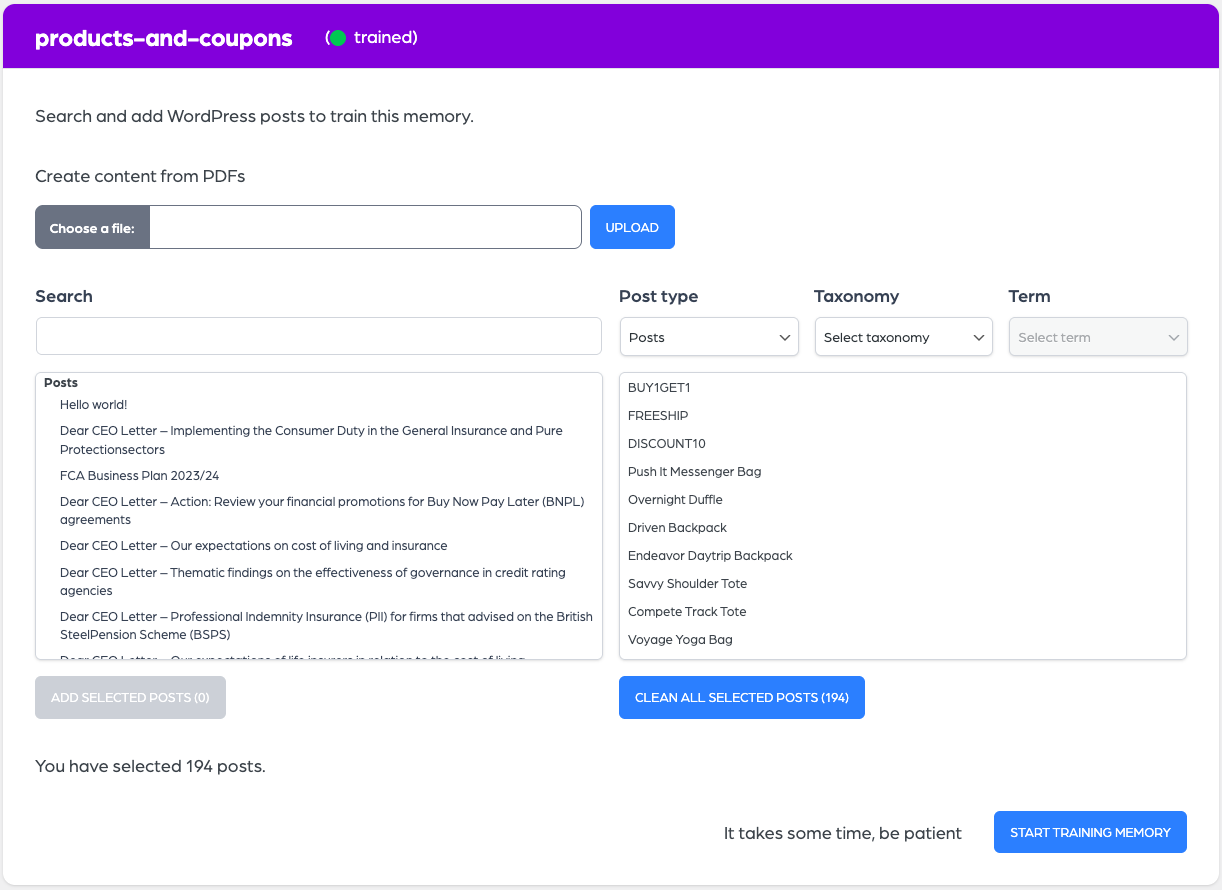Image resolution: width=1222 pixels, height=890 pixels.
Task: Click Clean All Selected Posts (194)
Action: coord(742,697)
